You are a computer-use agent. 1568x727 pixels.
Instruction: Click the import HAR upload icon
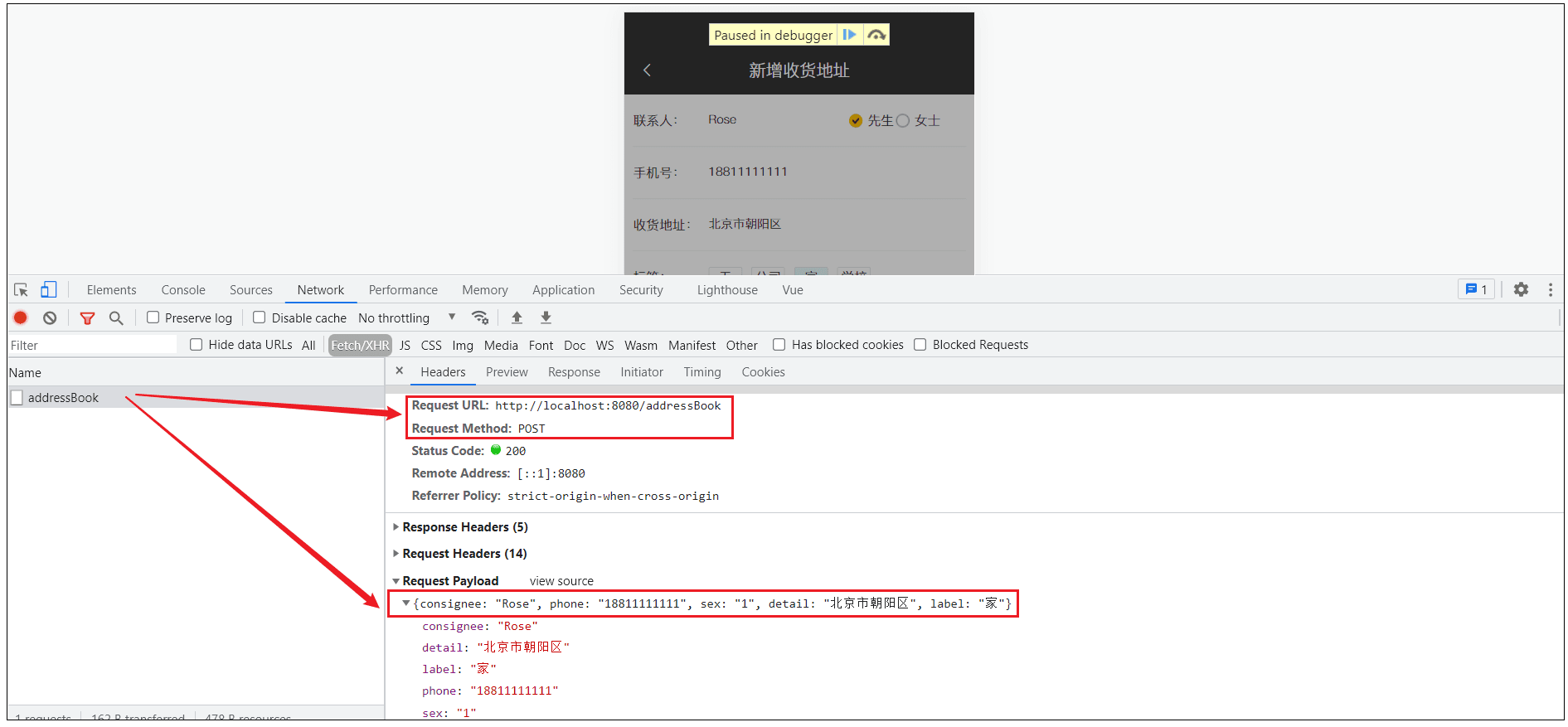coord(517,317)
